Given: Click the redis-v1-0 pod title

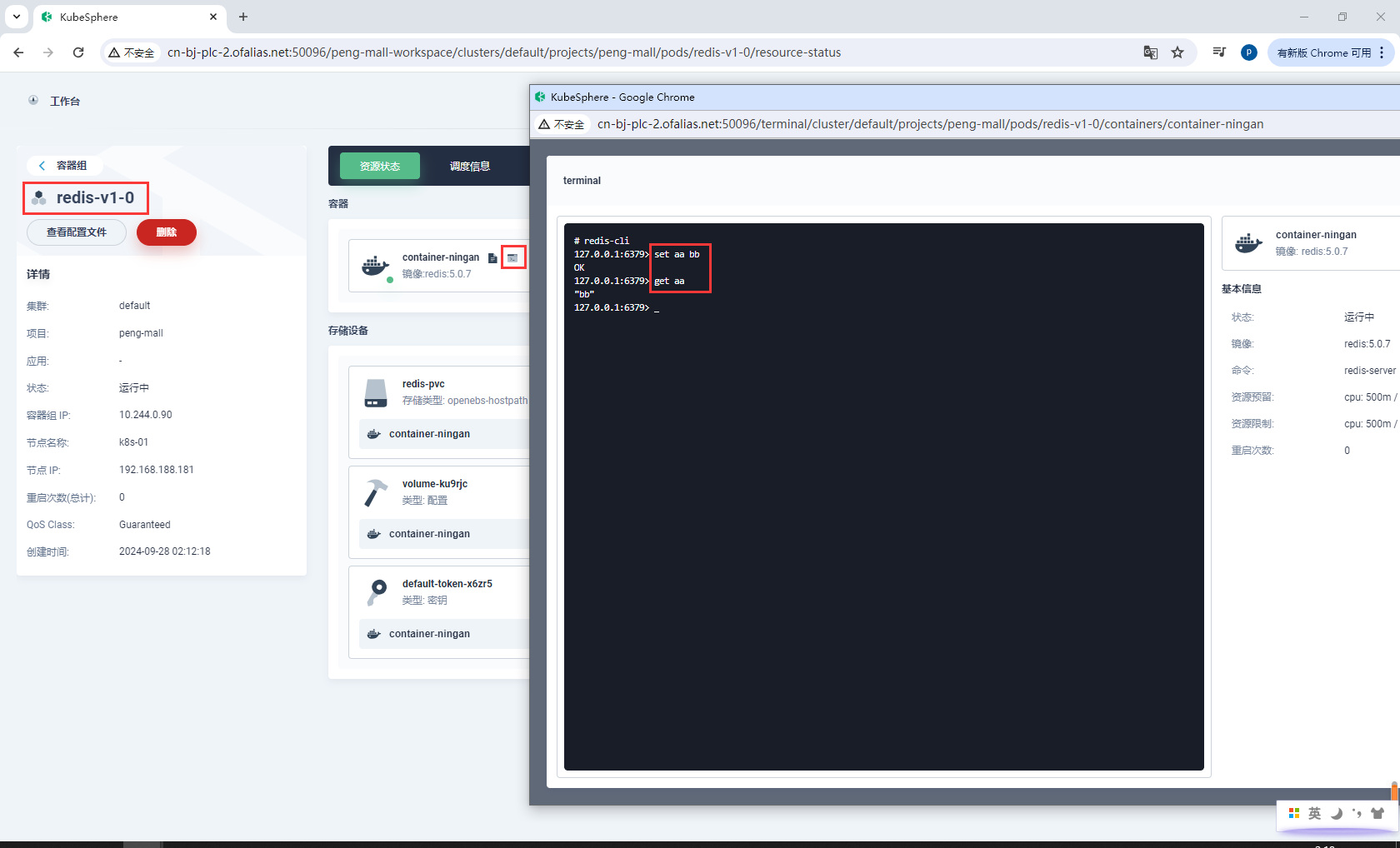Looking at the screenshot, I should tap(95, 197).
